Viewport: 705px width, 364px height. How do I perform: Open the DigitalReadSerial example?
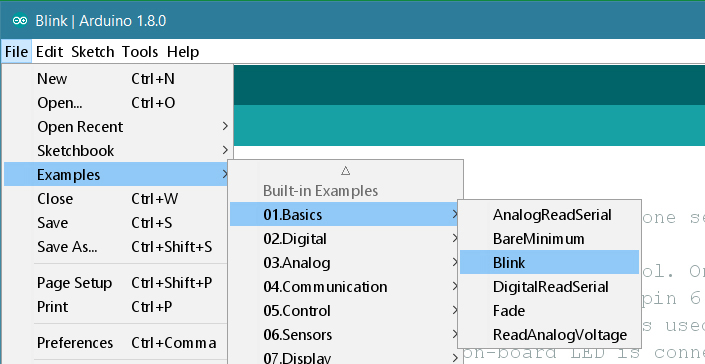549,287
